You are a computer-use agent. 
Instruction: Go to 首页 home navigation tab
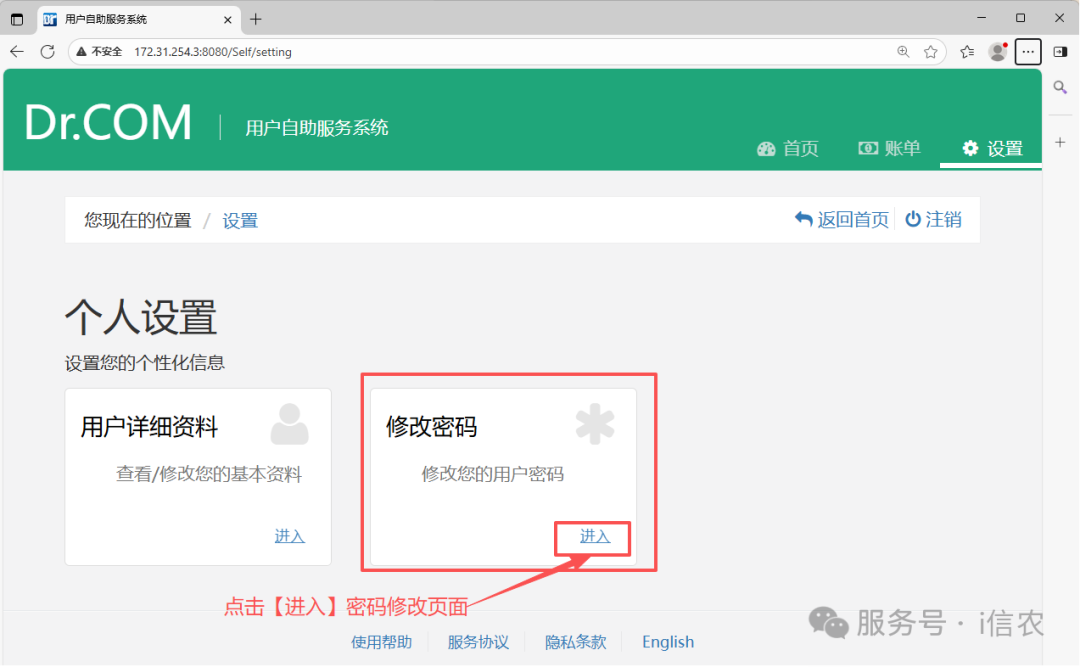click(788, 149)
